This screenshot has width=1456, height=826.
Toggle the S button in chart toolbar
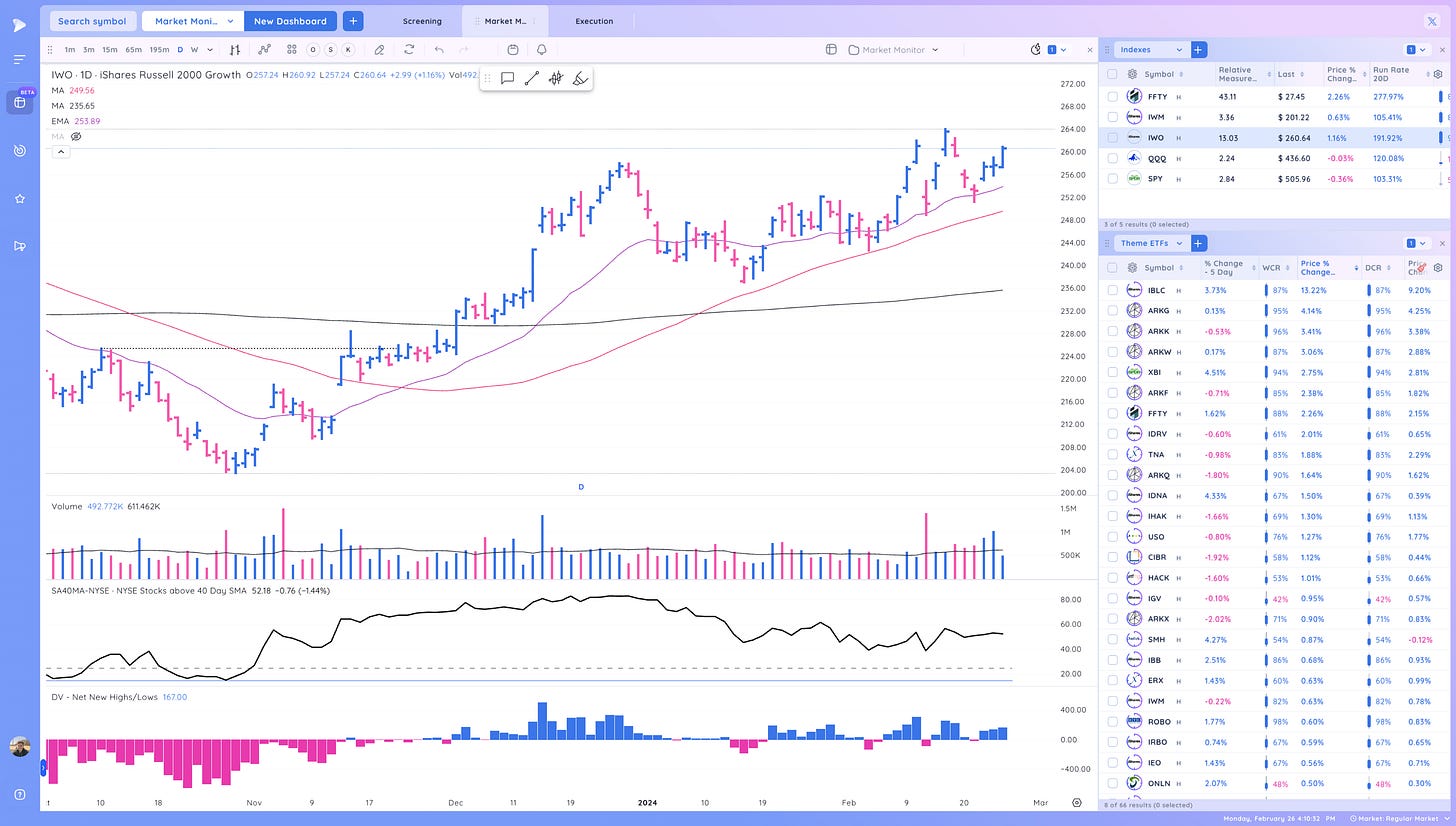pyautogui.click(x=330, y=49)
